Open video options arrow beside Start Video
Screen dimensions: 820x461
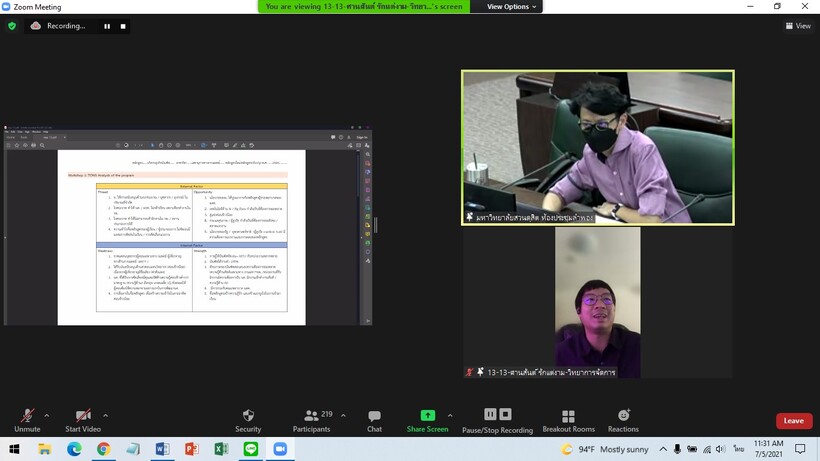coord(106,416)
